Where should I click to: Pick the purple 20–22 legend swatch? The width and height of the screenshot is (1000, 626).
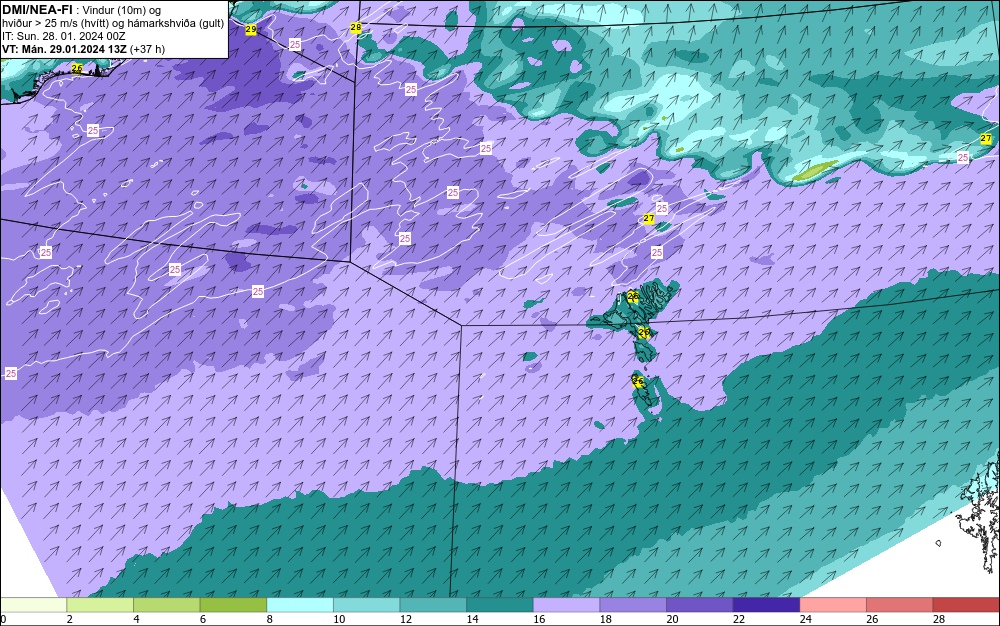(700, 605)
